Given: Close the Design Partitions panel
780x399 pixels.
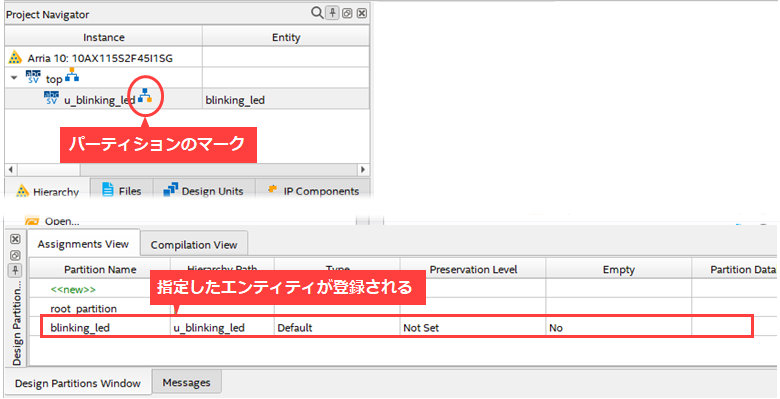Looking at the screenshot, I should pyautogui.click(x=15, y=239).
